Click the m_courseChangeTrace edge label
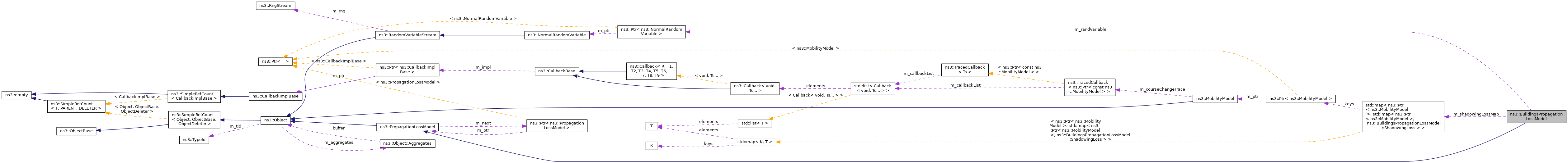The height and width of the screenshot is (163, 1568). 1162,89
